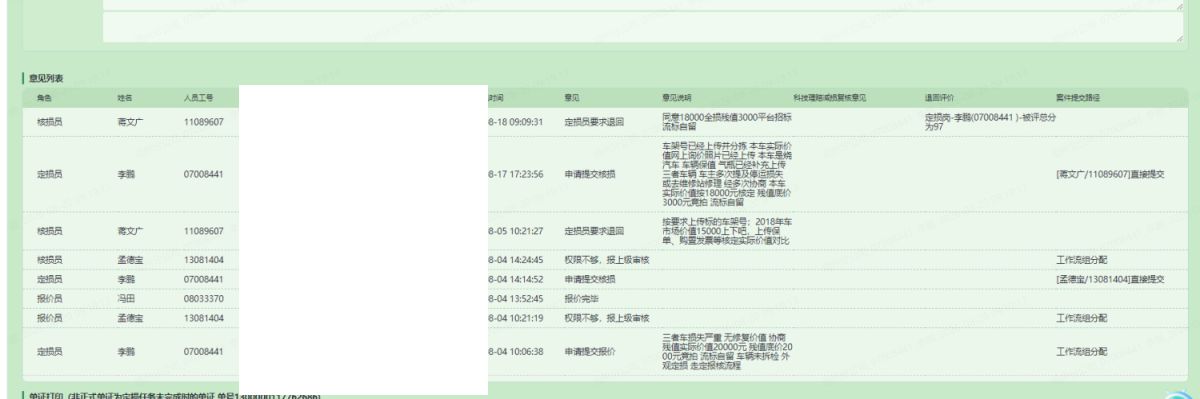Click employee number 08033370
This screenshot has height=399, width=1200.
pyautogui.click(x=203, y=298)
